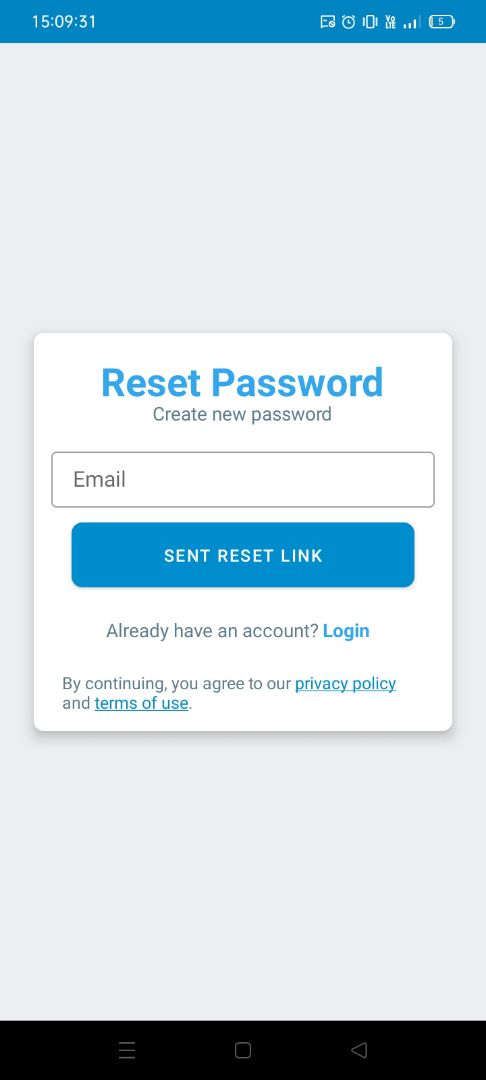Tap the Android back navigation triangle
The image size is (486, 1080).
coord(359,1050)
